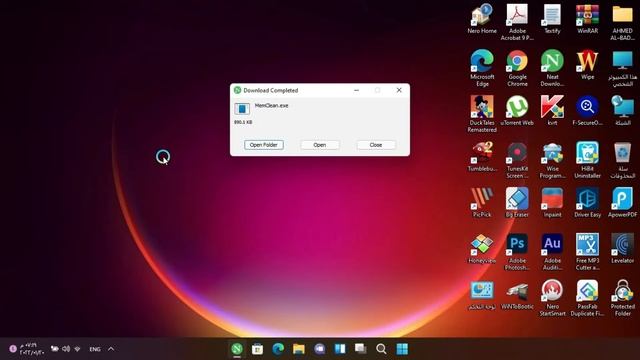Click the speaker volume tray icon
The height and width of the screenshot is (360, 640).
(x=66, y=349)
